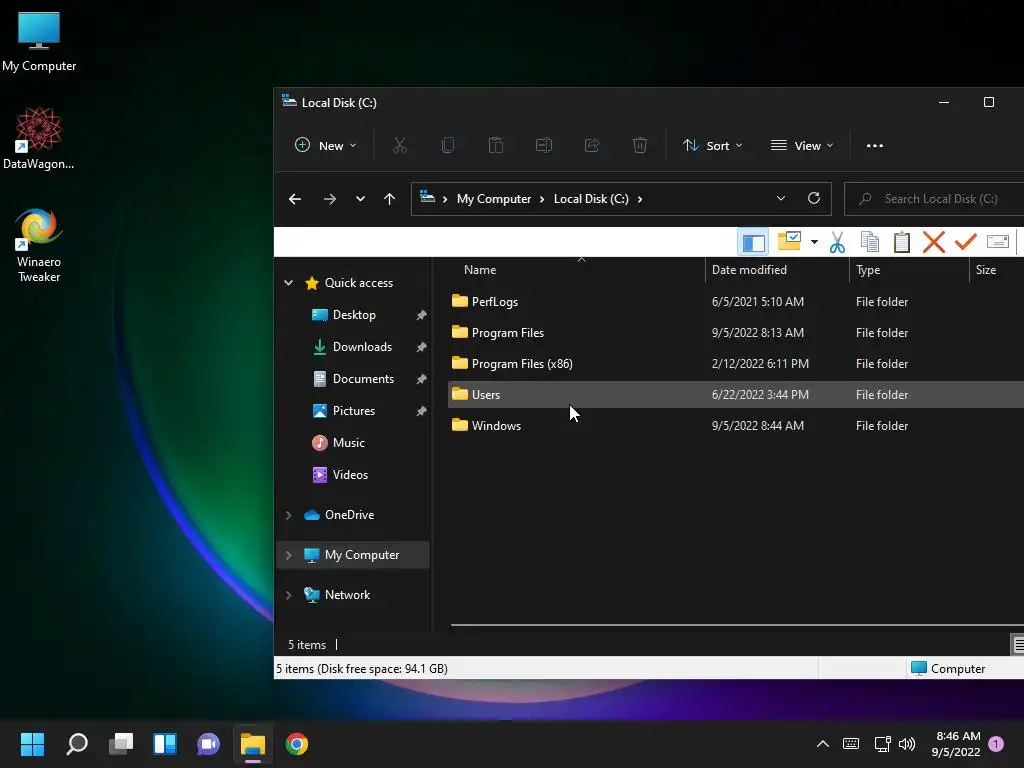The width and height of the screenshot is (1024, 768).
Task: Select Downloads in navigation pane
Action: tap(362, 347)
